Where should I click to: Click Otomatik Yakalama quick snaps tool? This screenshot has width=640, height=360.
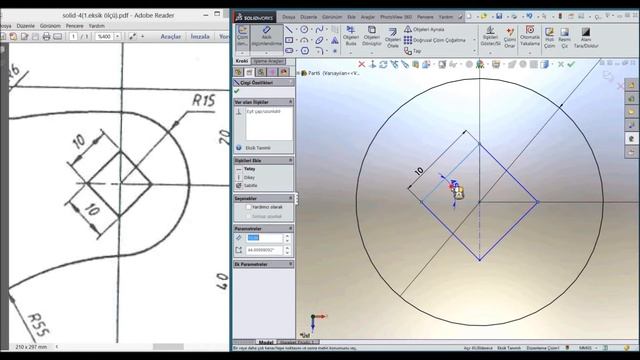530,36
